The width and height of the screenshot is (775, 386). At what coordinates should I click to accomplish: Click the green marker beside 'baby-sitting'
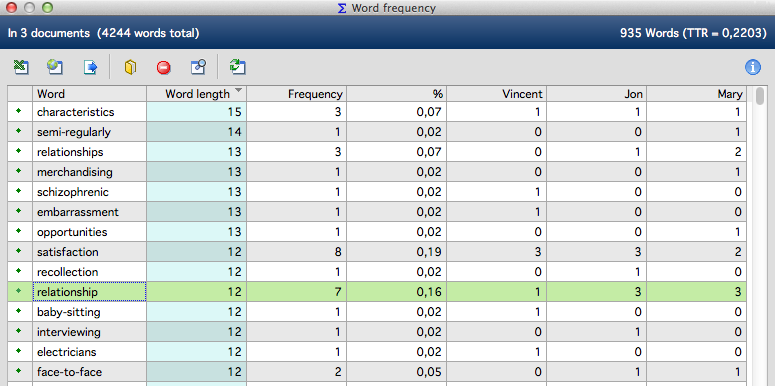click(19, 311)
